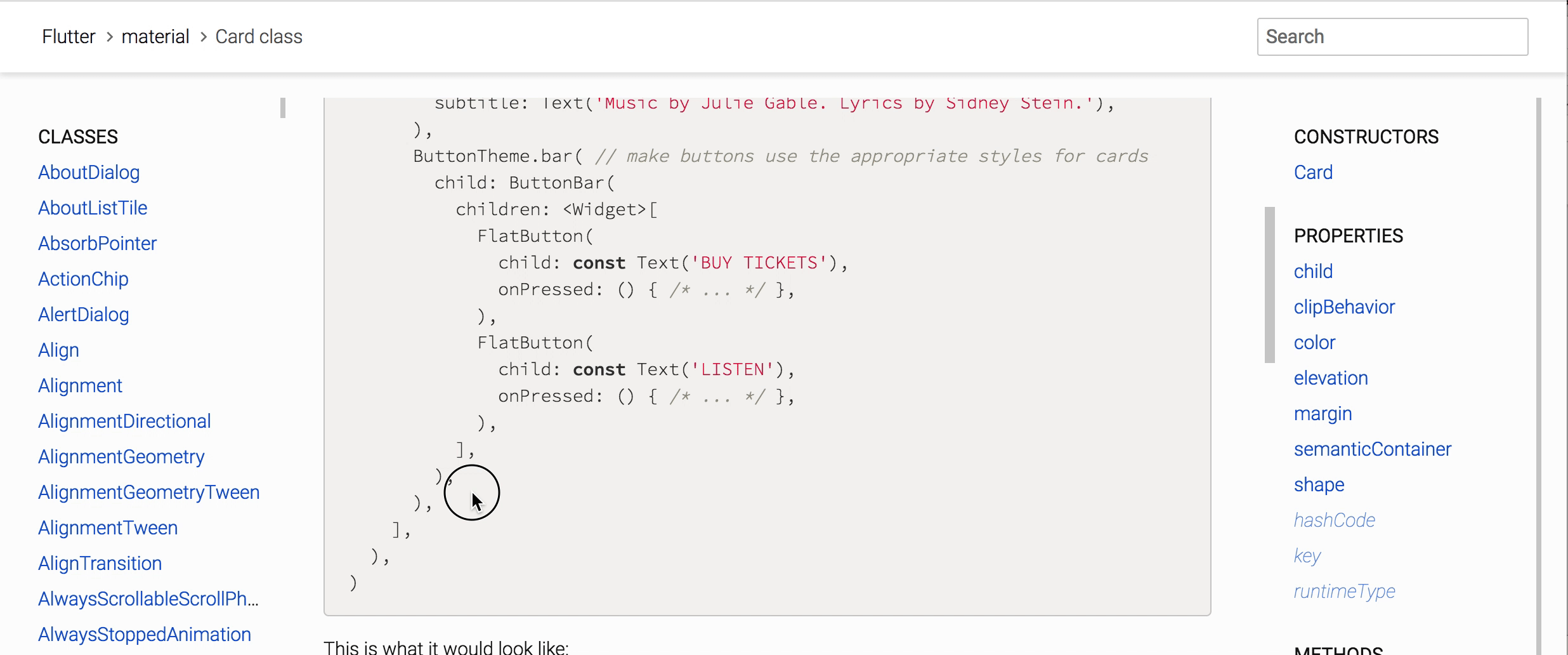Image resolution: width=1568 pixels, height=655 pixels.
Task: Open the ActionChip class link
Action: [83, 279]
